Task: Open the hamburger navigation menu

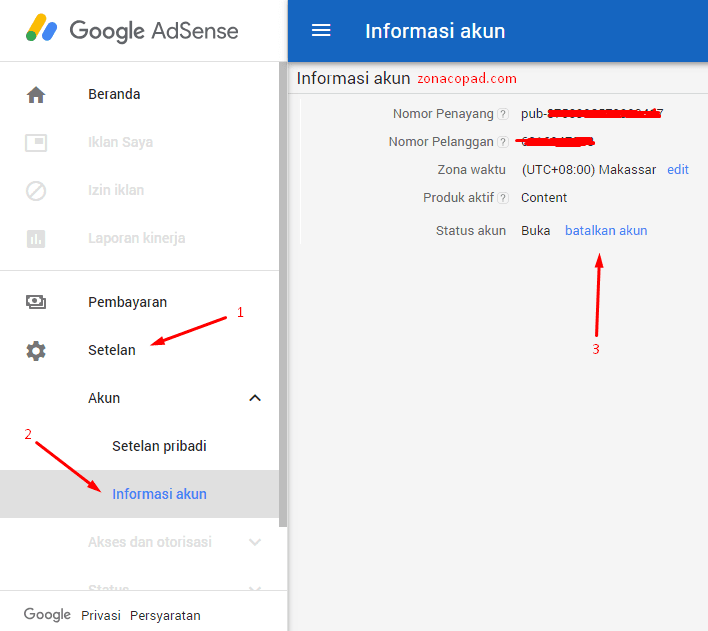Action: tap(321, 31)
